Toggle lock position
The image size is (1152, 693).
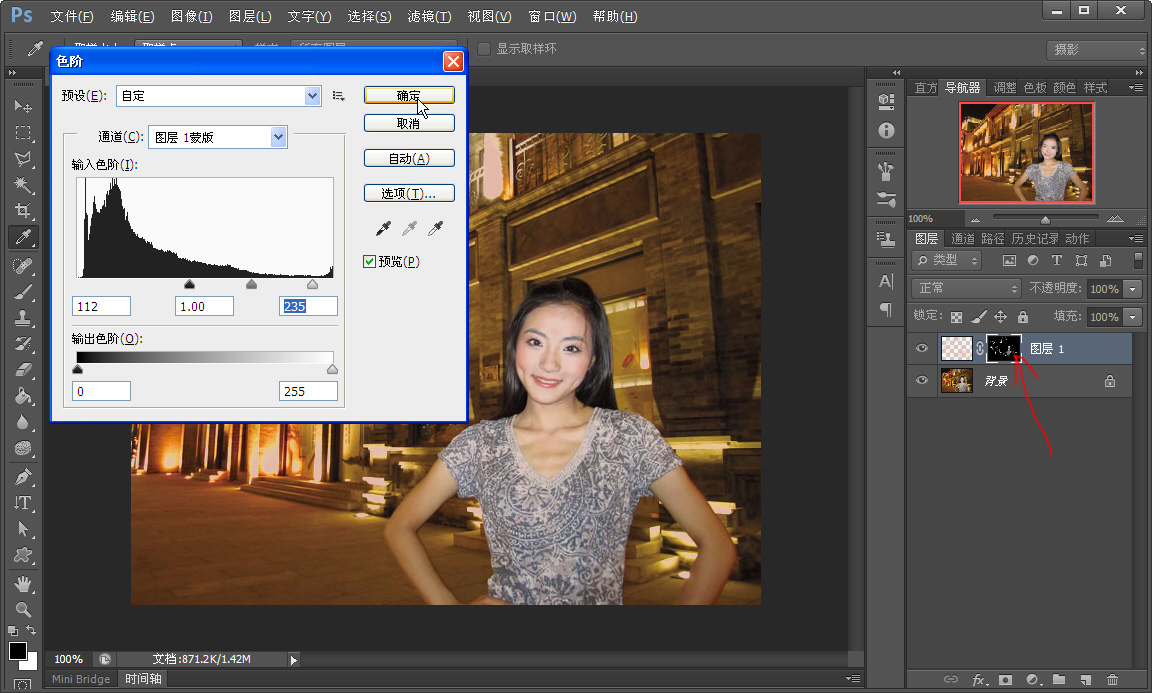(1001, 317)
